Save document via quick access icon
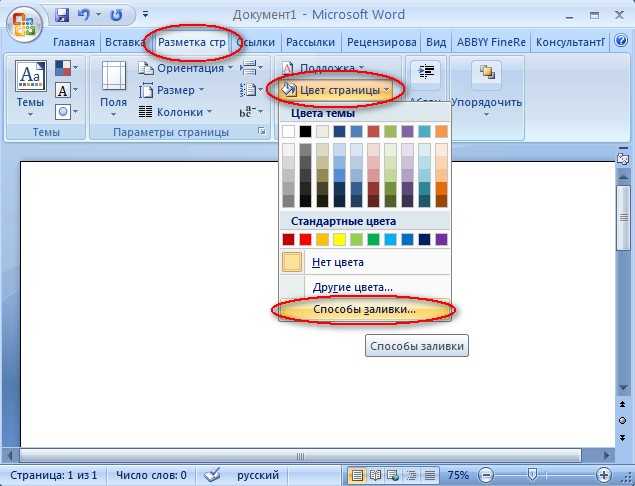 (x=62, y=15)
